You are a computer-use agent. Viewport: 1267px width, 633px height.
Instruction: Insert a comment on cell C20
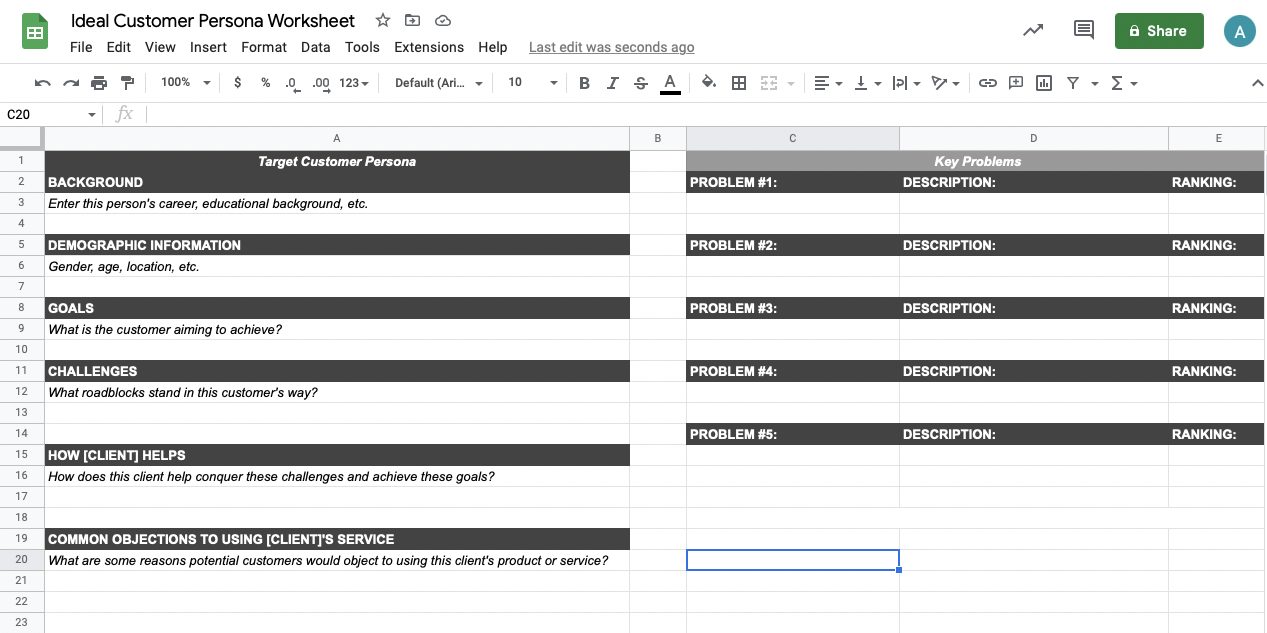point(1015,83)
